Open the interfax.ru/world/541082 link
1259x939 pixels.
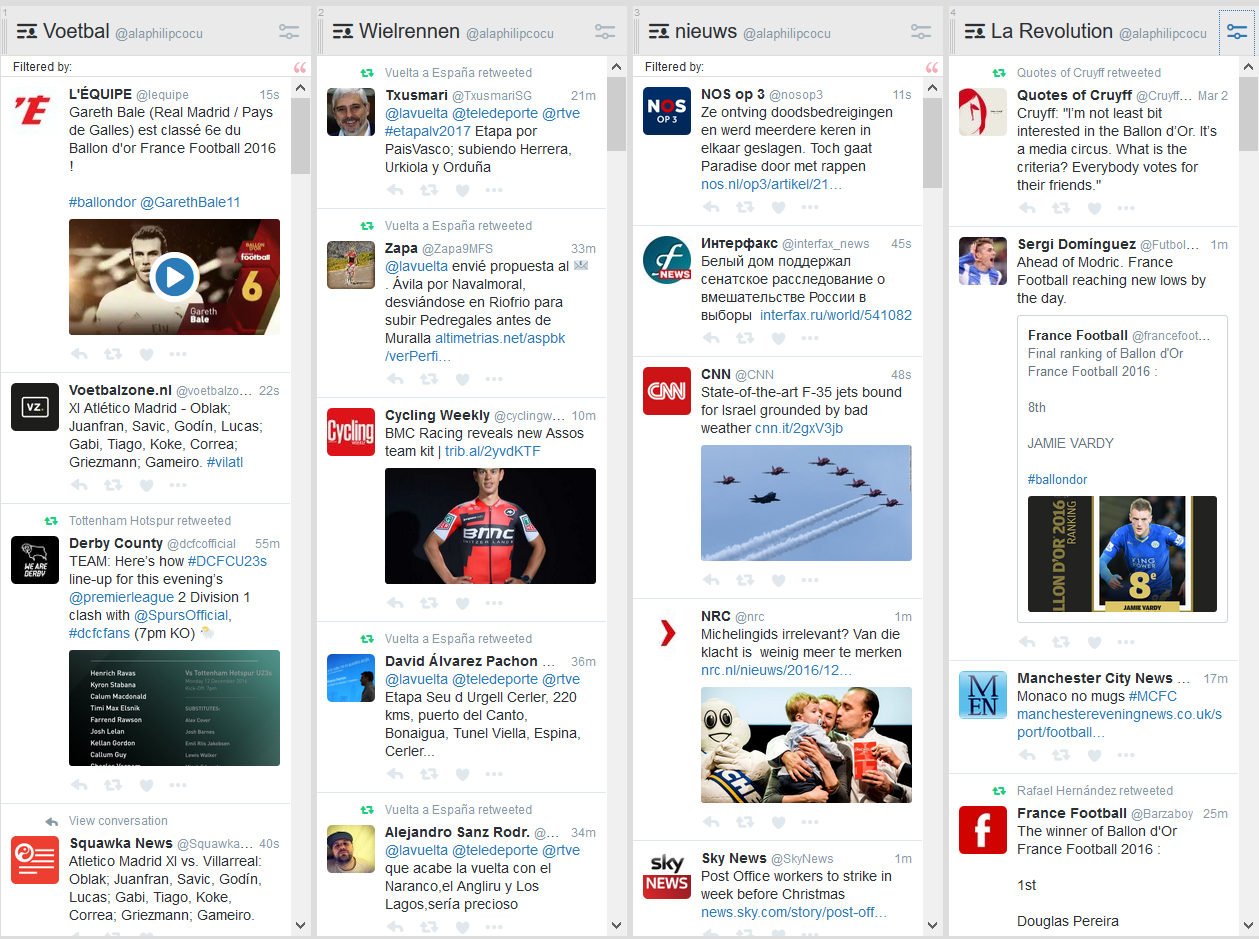pyautogui.click(x=836, y=315)
